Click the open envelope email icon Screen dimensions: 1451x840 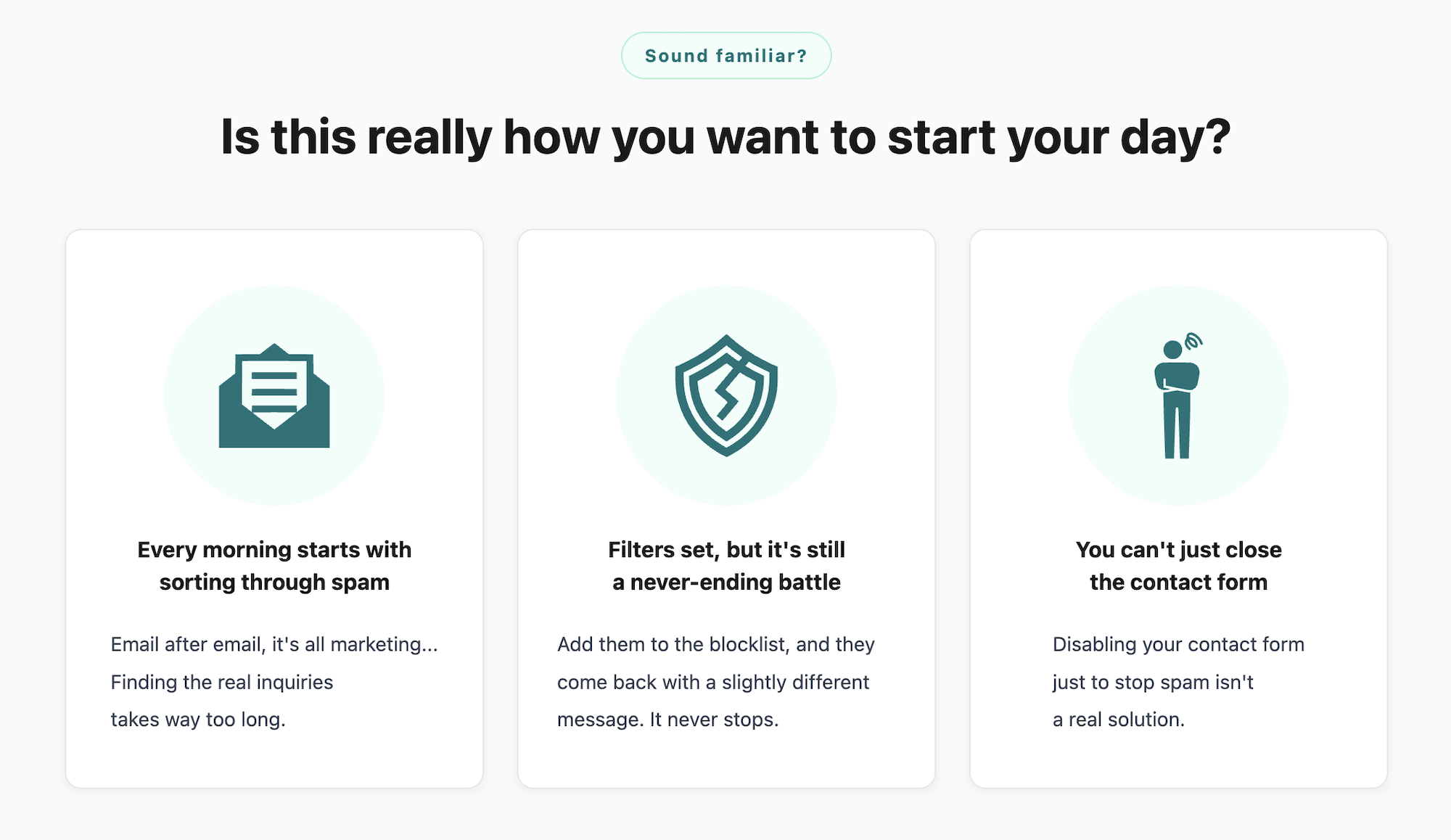(274, 395)
